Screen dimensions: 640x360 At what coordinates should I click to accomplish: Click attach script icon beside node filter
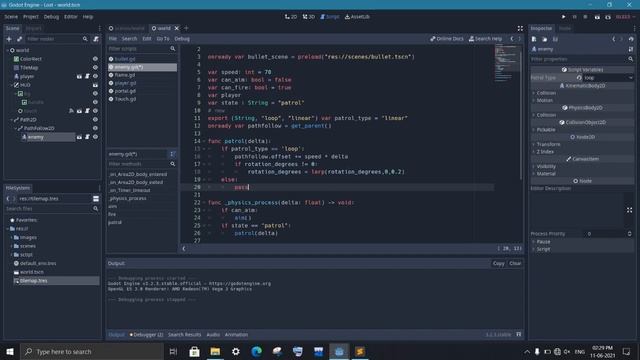point(96,39)
